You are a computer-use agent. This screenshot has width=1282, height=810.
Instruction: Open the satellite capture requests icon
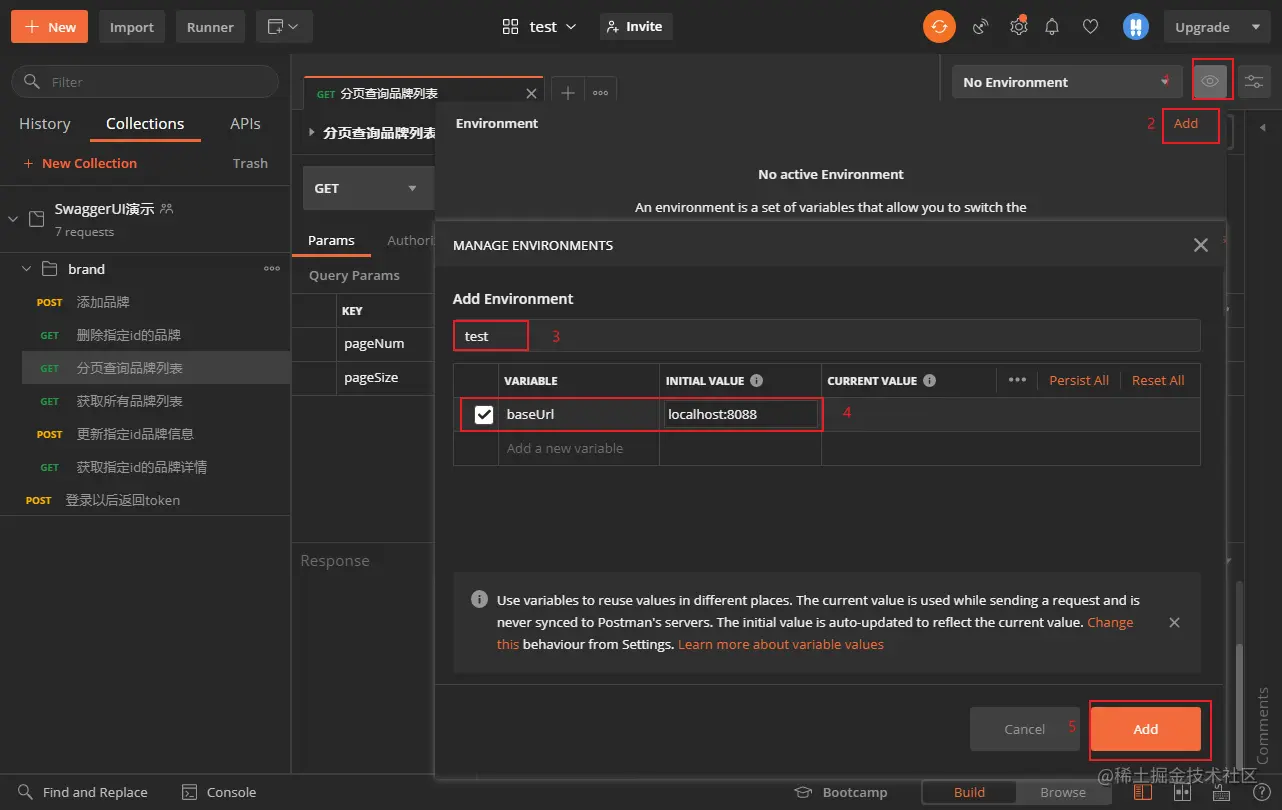coord(981,27)
